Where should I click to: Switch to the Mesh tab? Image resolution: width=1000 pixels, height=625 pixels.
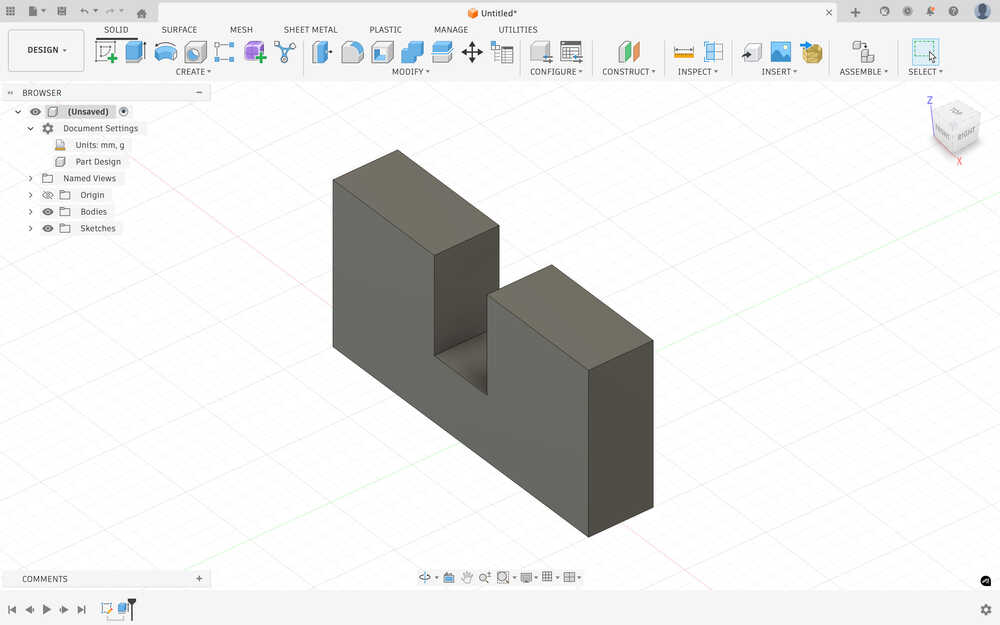point(241,29)
